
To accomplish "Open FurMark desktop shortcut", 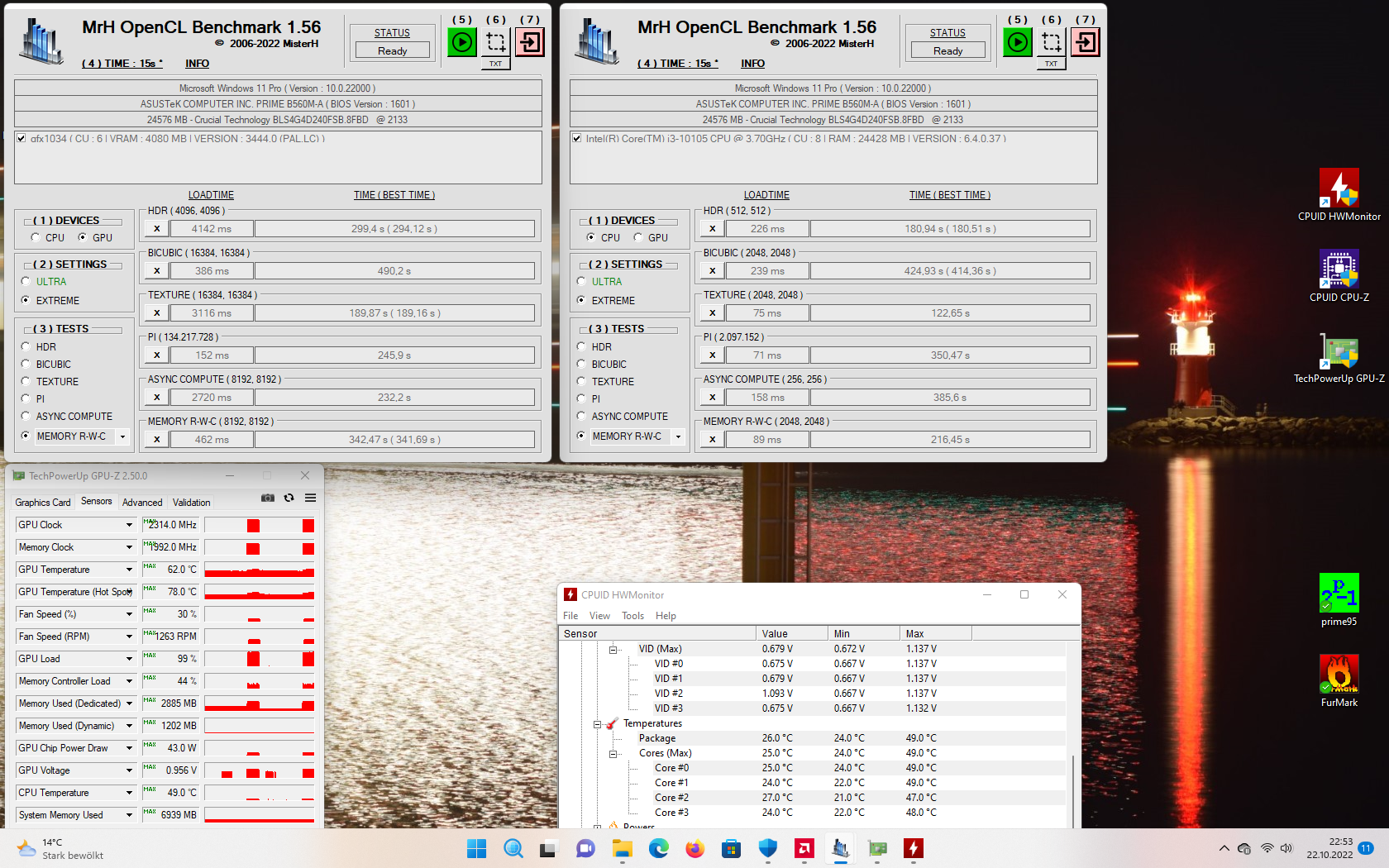I will point(1339,681).
